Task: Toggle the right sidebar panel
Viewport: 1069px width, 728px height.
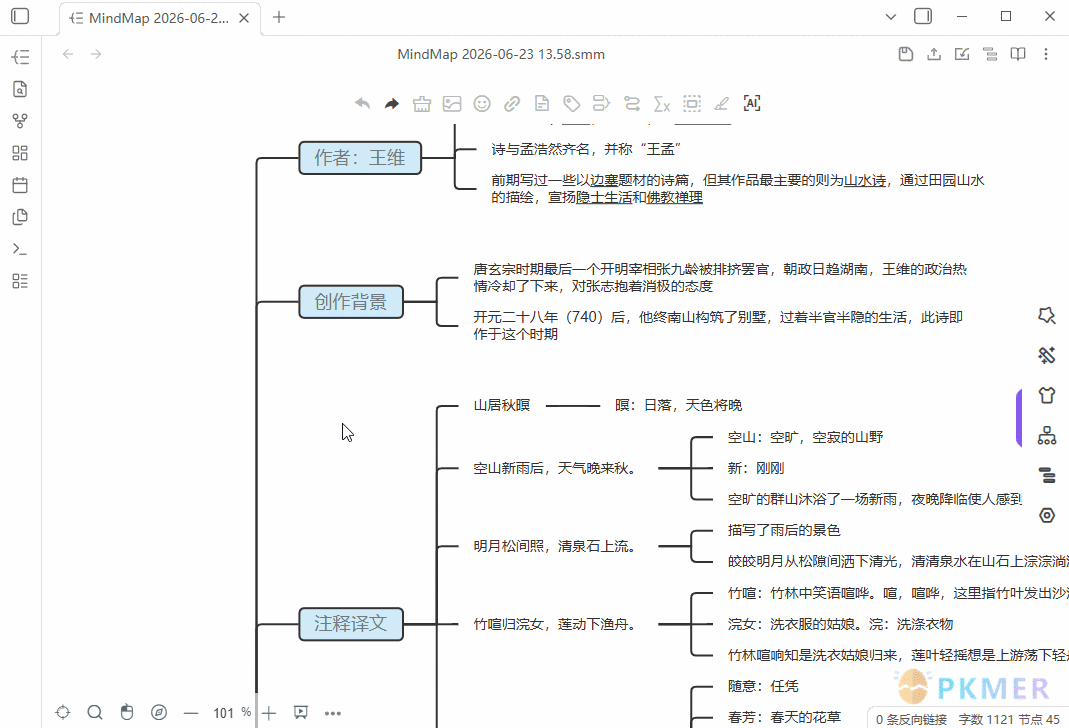Action: click(923, 16)
